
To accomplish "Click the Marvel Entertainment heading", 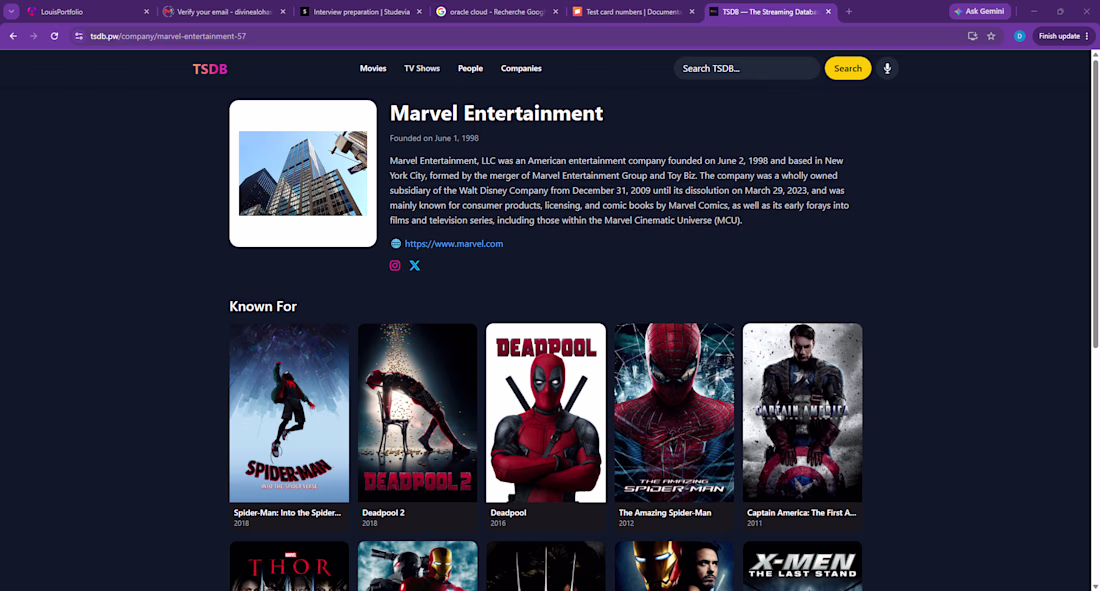I will coord(496,113).
